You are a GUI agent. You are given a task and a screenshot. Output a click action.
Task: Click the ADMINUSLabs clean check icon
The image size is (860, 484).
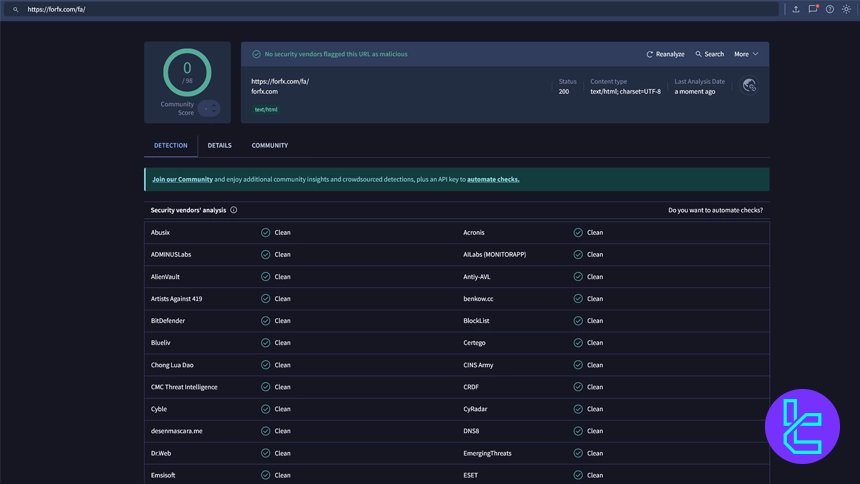265,255
